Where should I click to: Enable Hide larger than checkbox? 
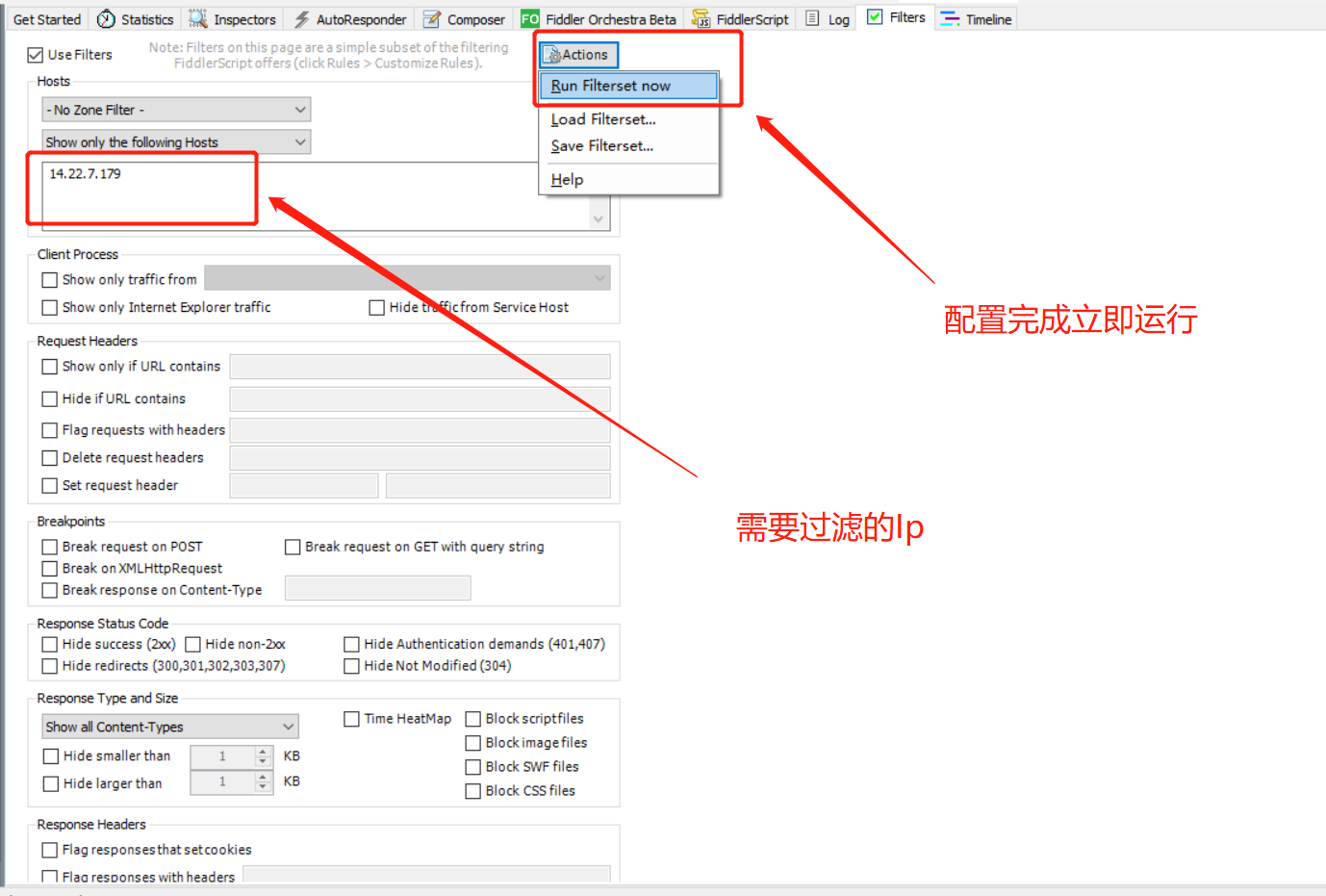[x=51, y=784]
